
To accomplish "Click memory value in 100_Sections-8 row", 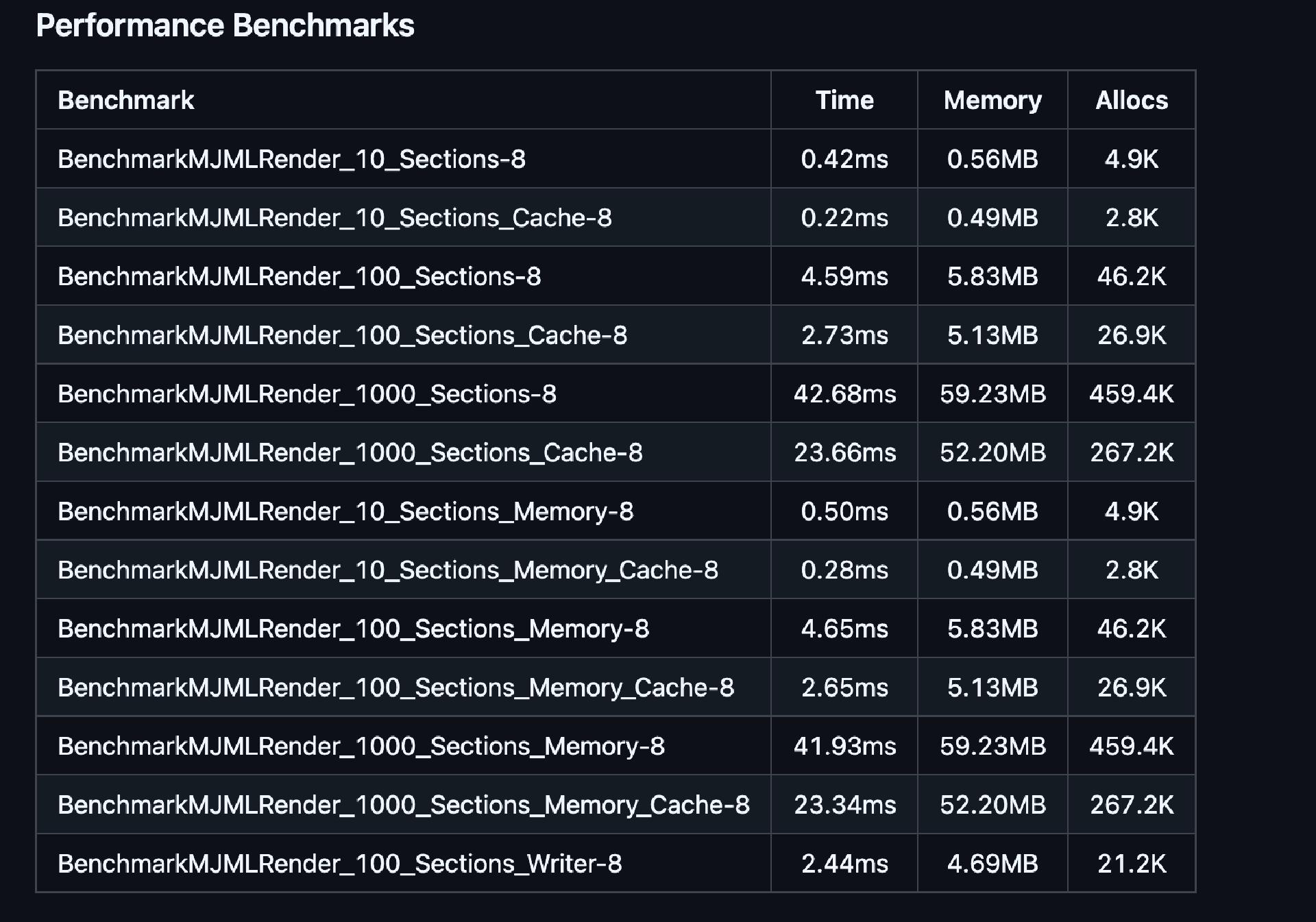I will click(x=992, y=276).
